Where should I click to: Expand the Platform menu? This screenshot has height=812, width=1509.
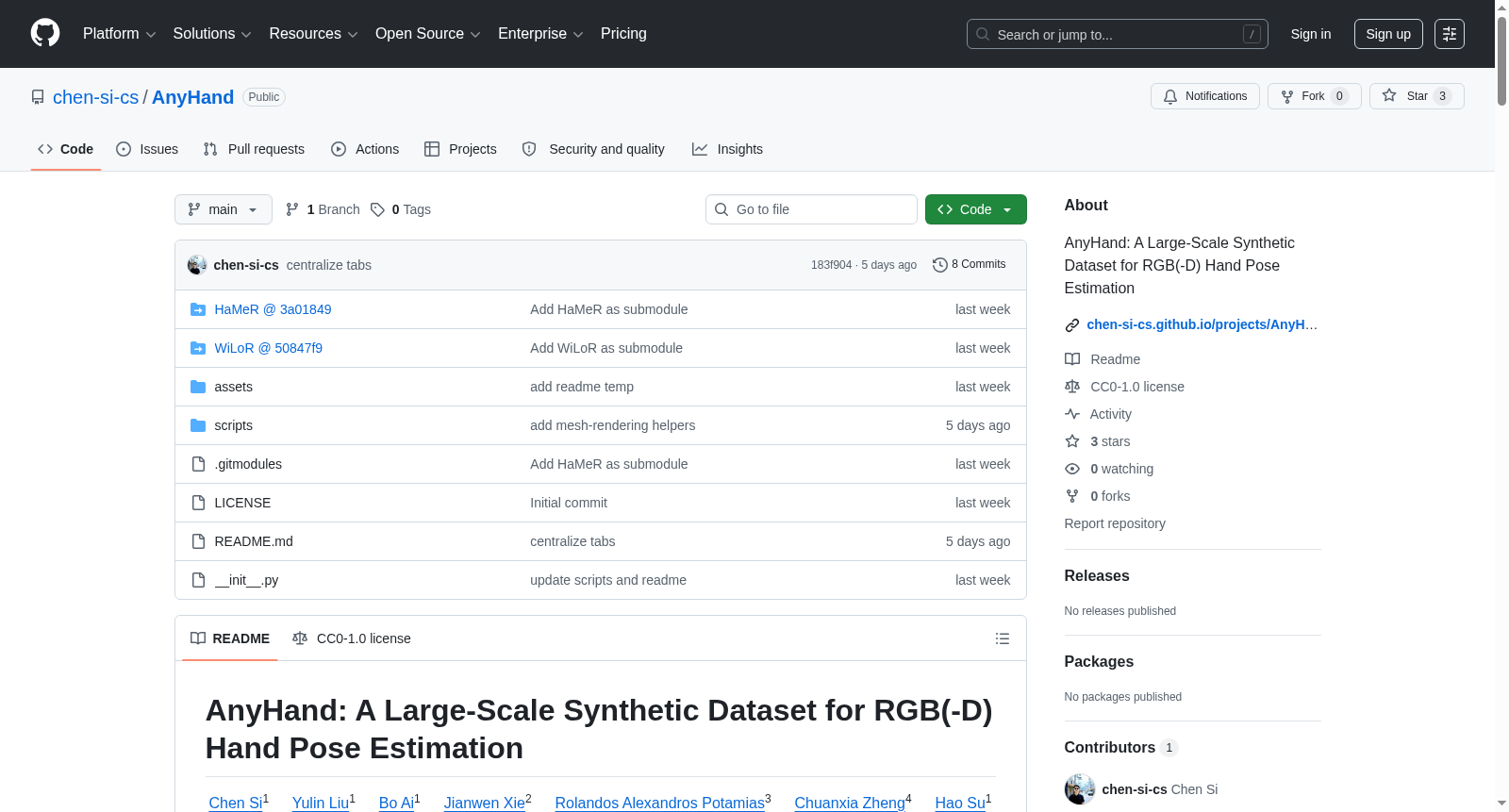(119, 34)
